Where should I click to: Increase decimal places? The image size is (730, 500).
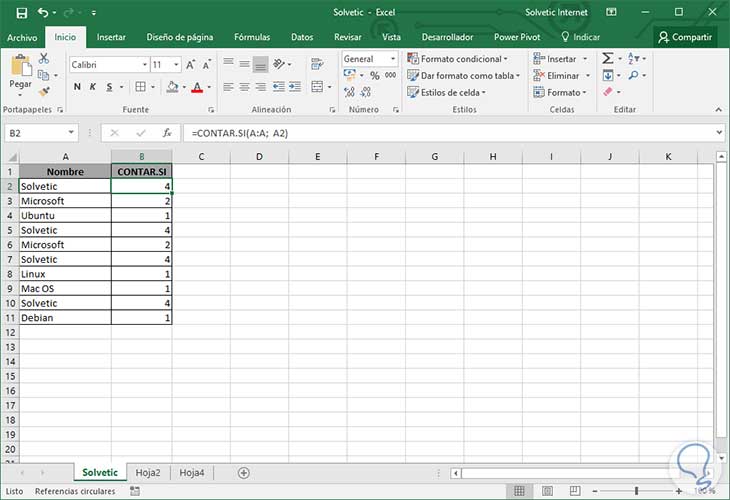coord(349,92)
